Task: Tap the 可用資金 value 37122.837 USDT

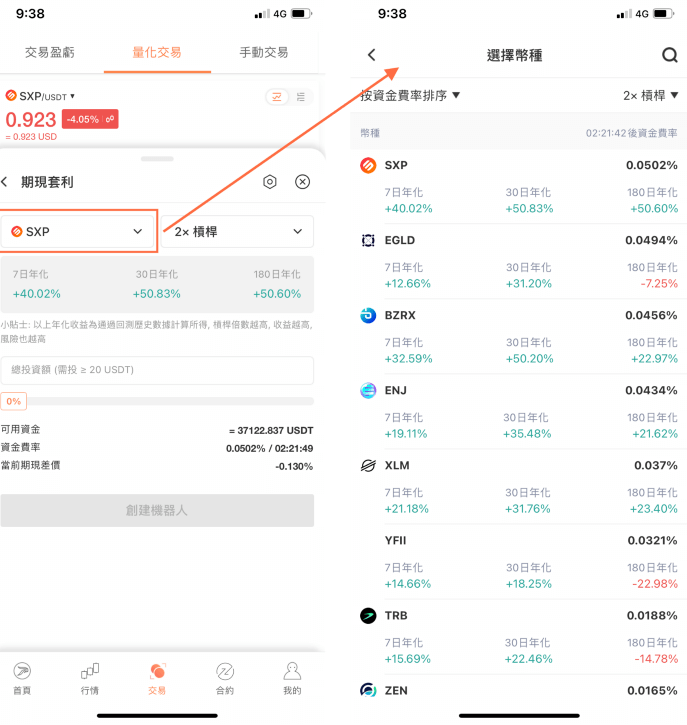Action: point(271,430)
